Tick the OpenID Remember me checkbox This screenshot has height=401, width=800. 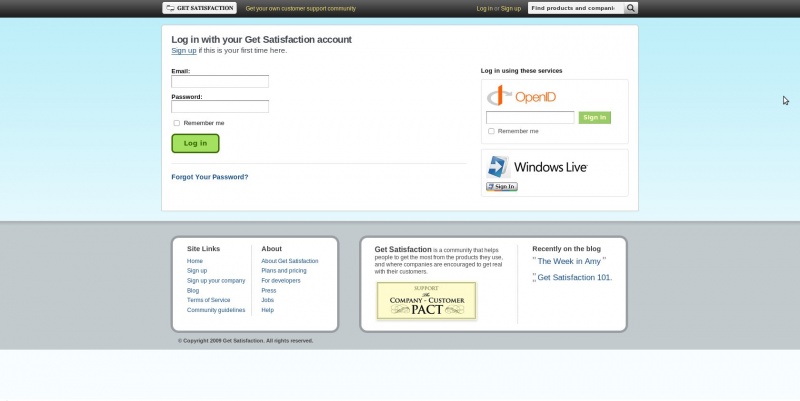[491, 131]
